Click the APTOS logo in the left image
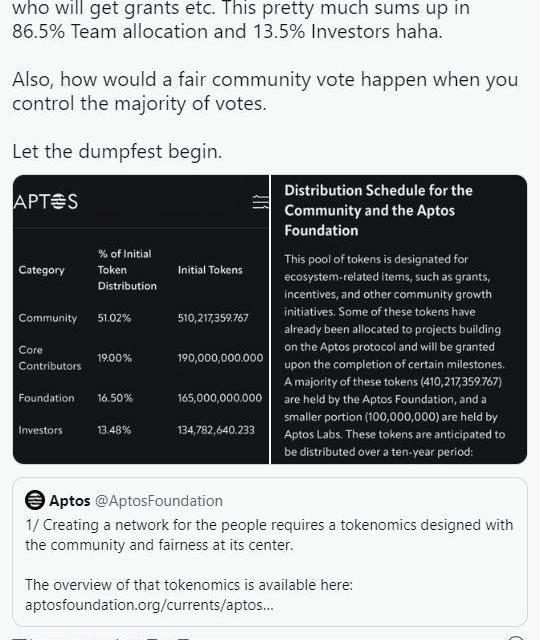This screenshot has width=540, height=640. 46,202
